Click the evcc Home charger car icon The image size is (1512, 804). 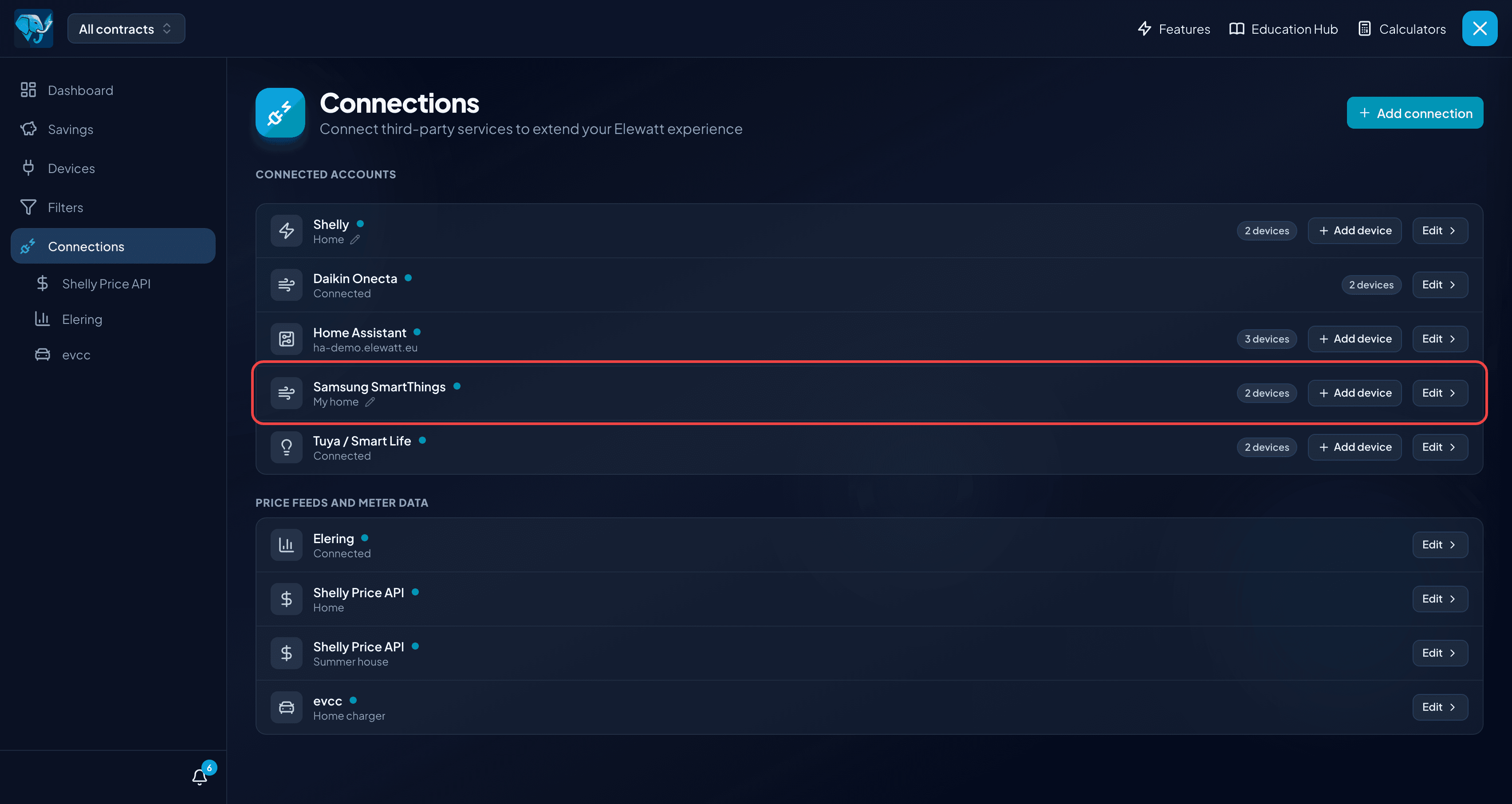(287, 707)
